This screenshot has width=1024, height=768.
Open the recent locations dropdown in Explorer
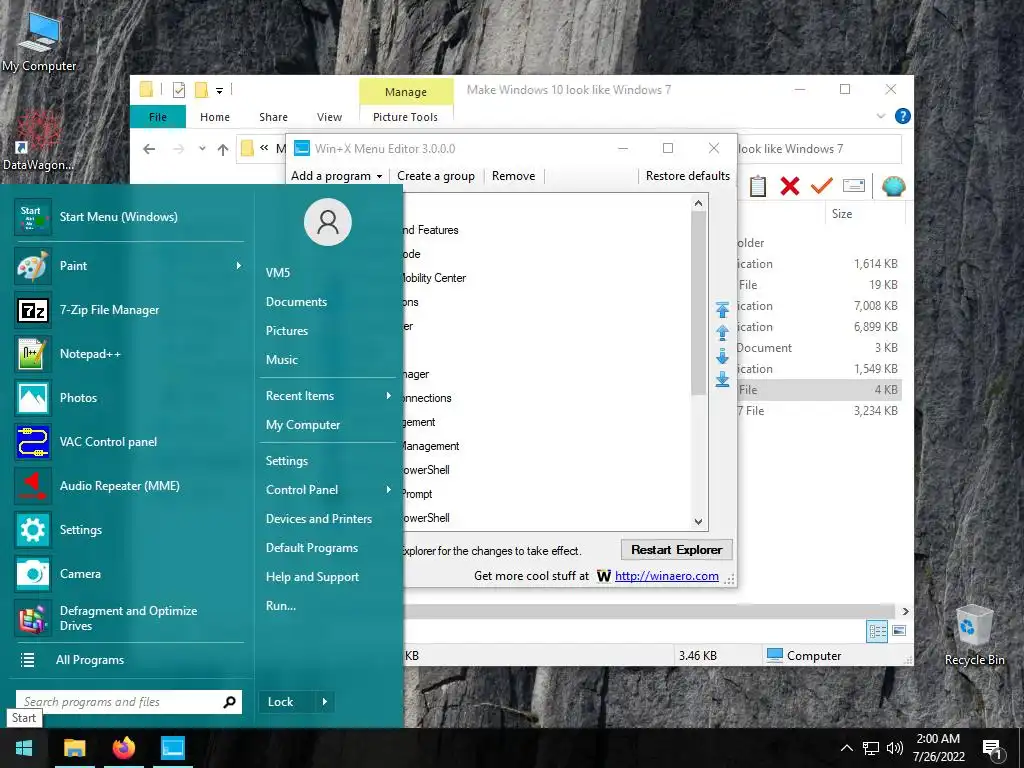202,149
